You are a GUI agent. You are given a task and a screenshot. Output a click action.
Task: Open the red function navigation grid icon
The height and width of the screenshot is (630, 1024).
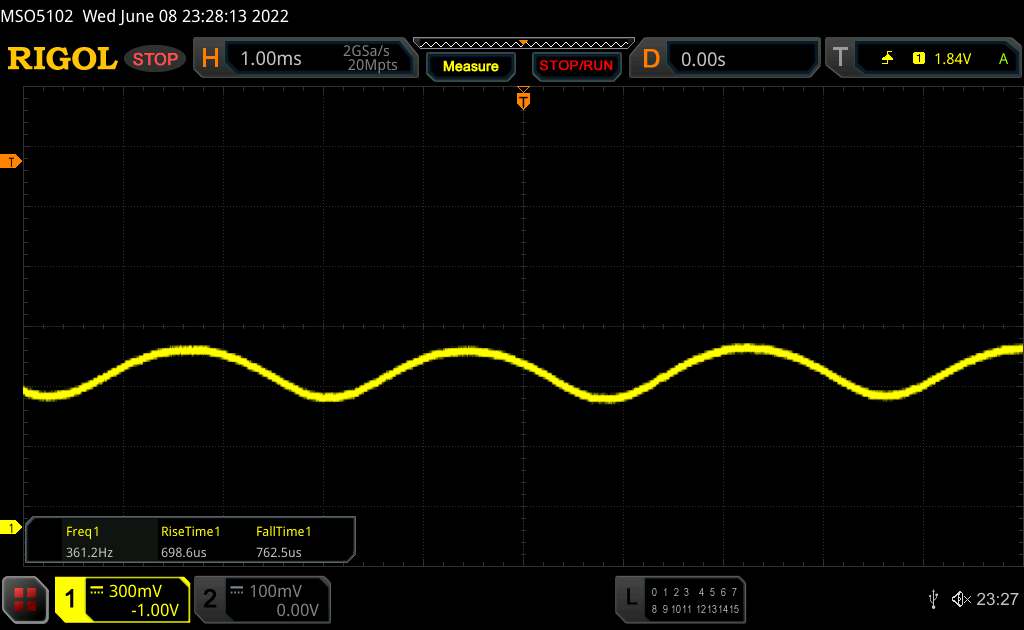(26, 598)
